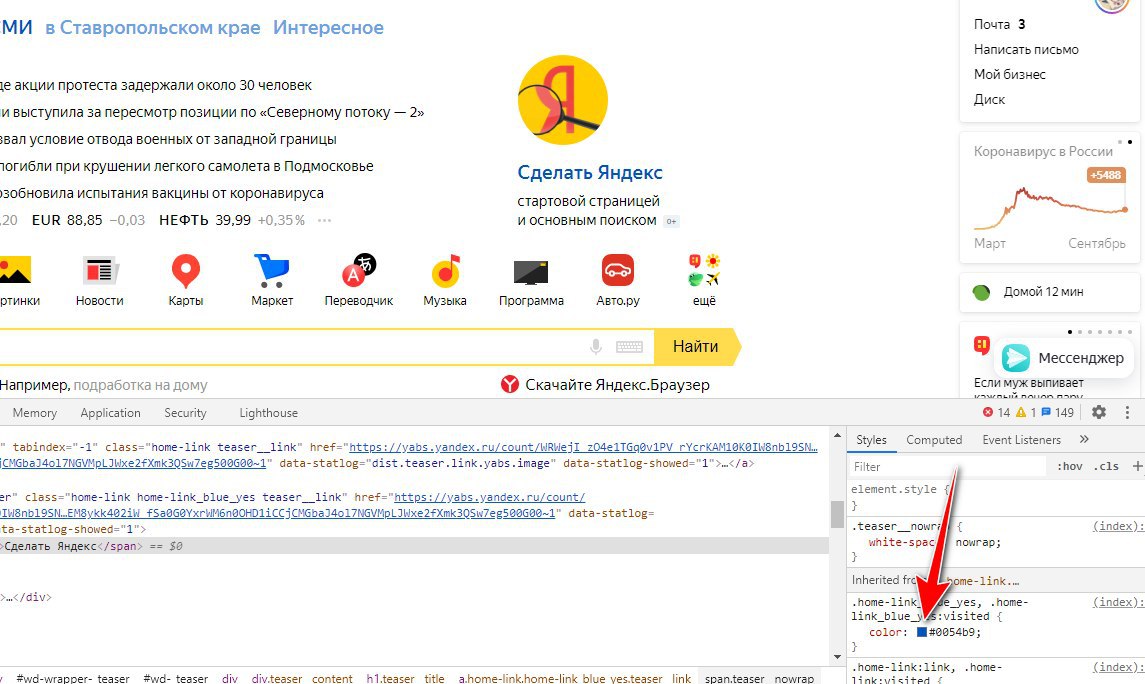The height and width of the screenshot is (684, 1145).
Task: Select span.teaser nowrap breadcrumb
Action: (759, 678)
